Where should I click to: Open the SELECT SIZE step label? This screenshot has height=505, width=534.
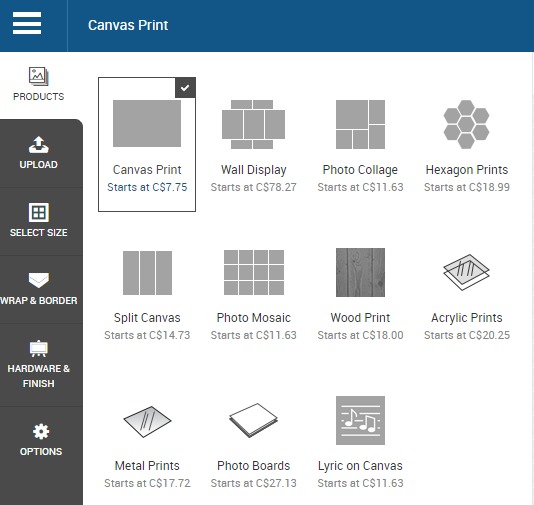tap(38, 233)
